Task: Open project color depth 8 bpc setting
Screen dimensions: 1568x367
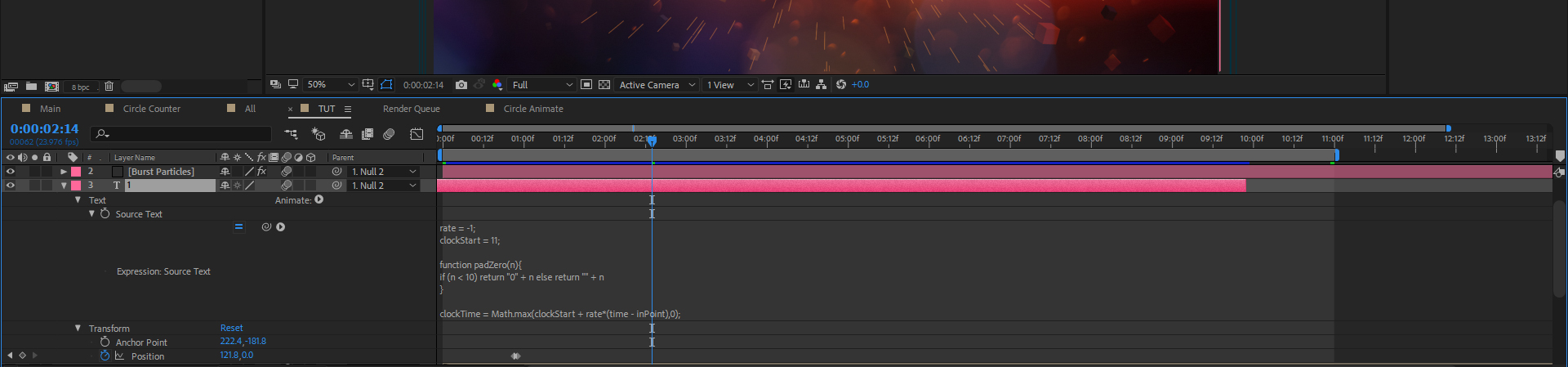Action: pyautogui.click(x=80, y=87)
